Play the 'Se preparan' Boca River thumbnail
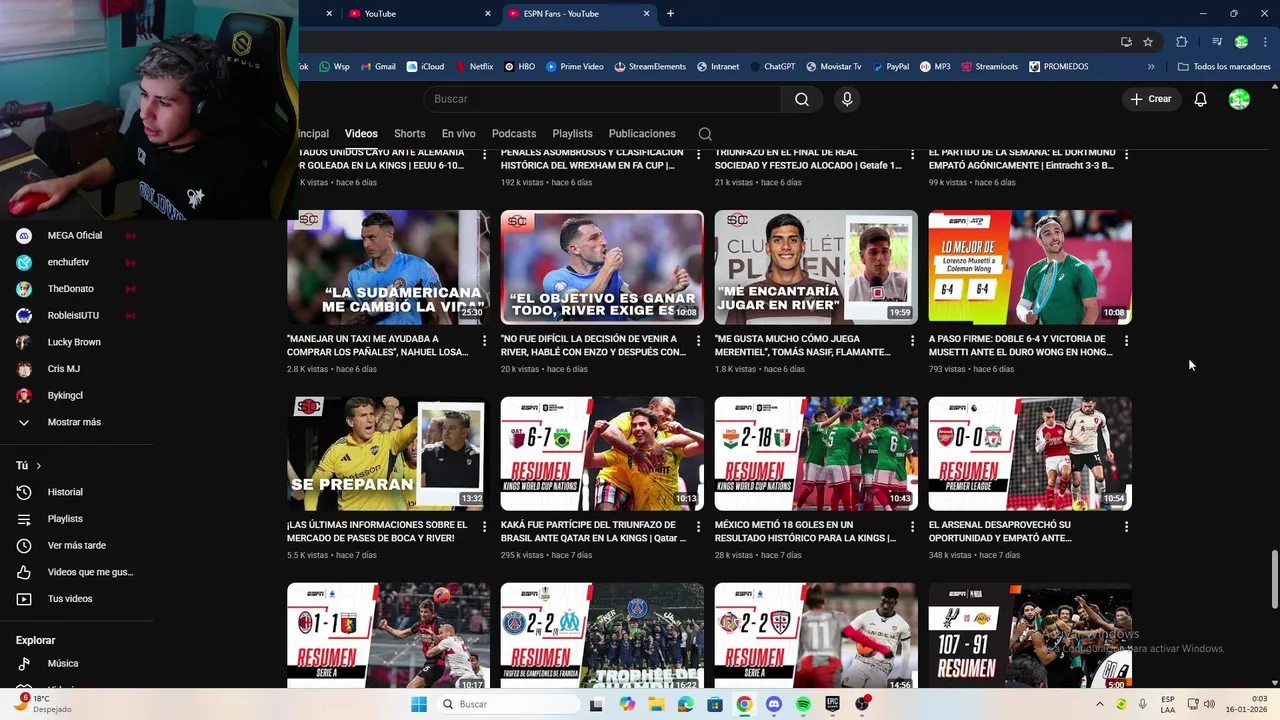Screen dimensions: 1280x720 (x=388, y=454)
